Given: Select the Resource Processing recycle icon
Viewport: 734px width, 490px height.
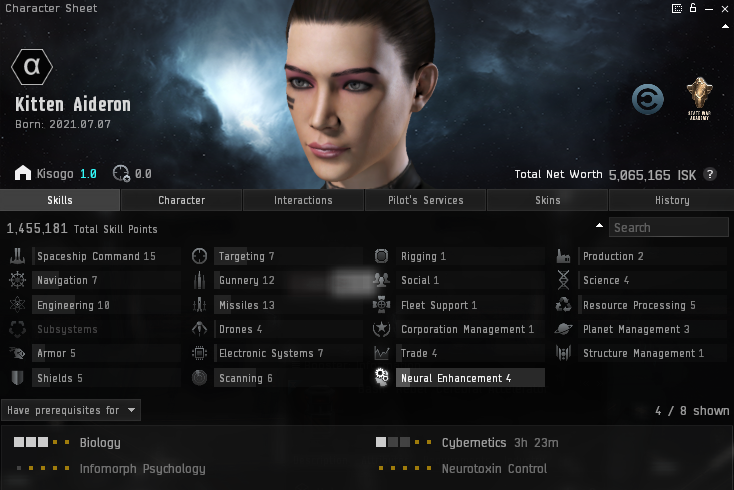Looking at the screenshot, I should click(x=564, y=305).
